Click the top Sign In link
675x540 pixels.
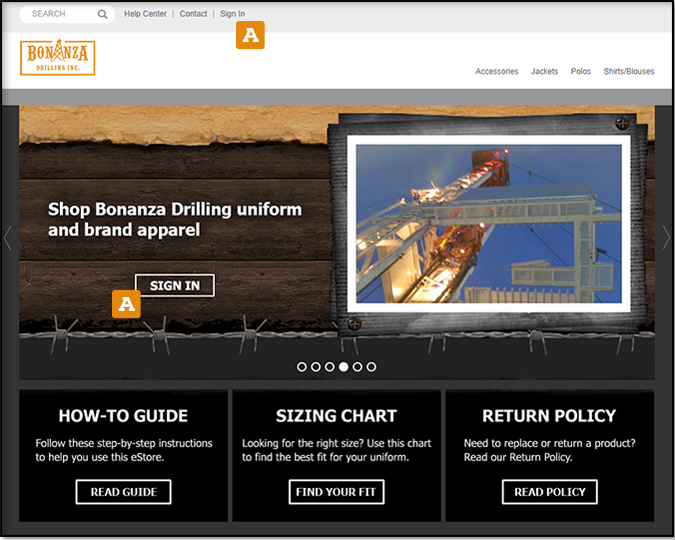[232, 14]
